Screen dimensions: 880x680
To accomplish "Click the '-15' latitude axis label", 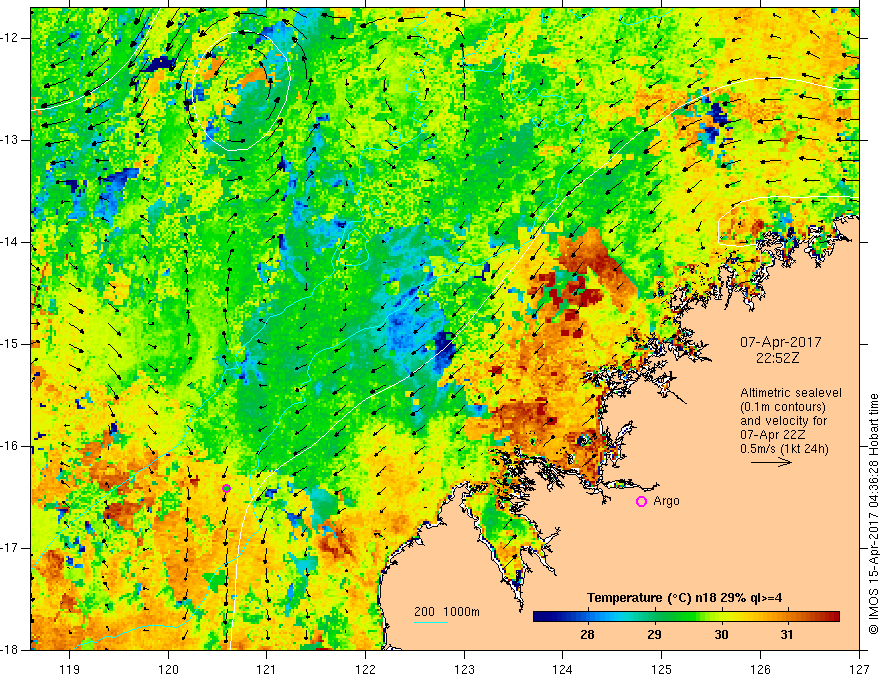I will point(11,344).
